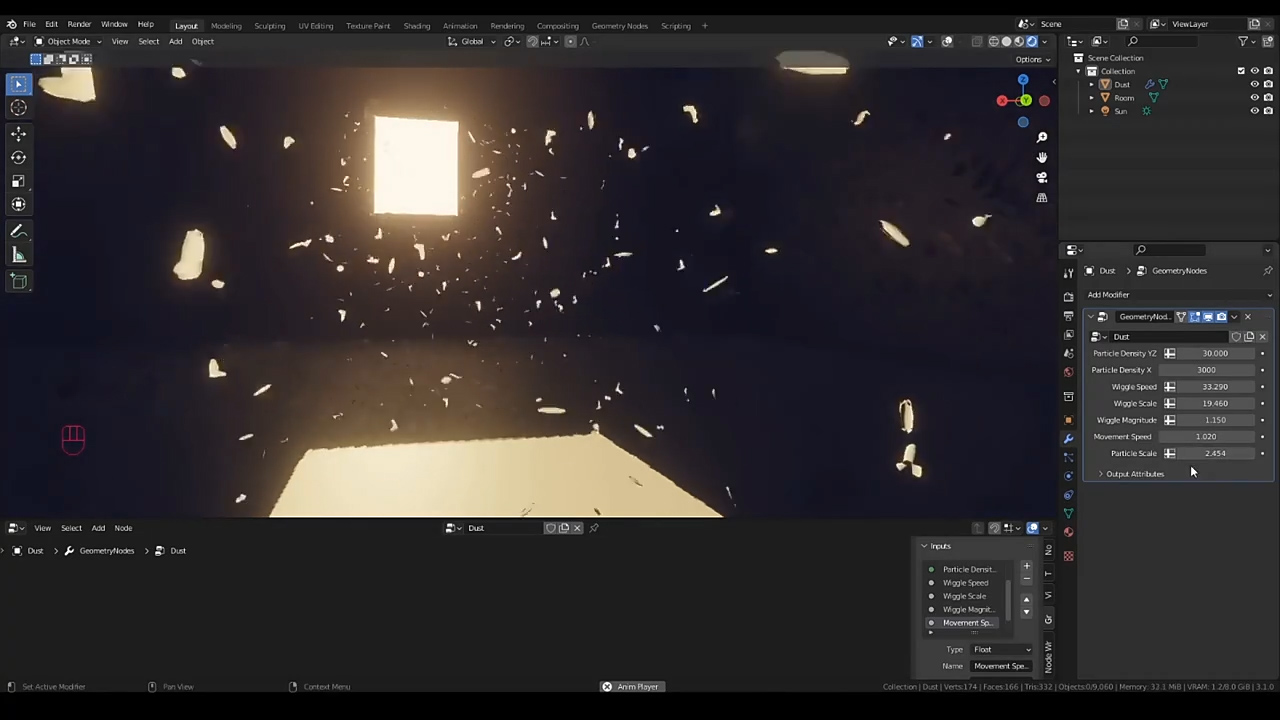Toggle viewport visibility of the Sun object

pyautogui.click(x=1254, y=111)
